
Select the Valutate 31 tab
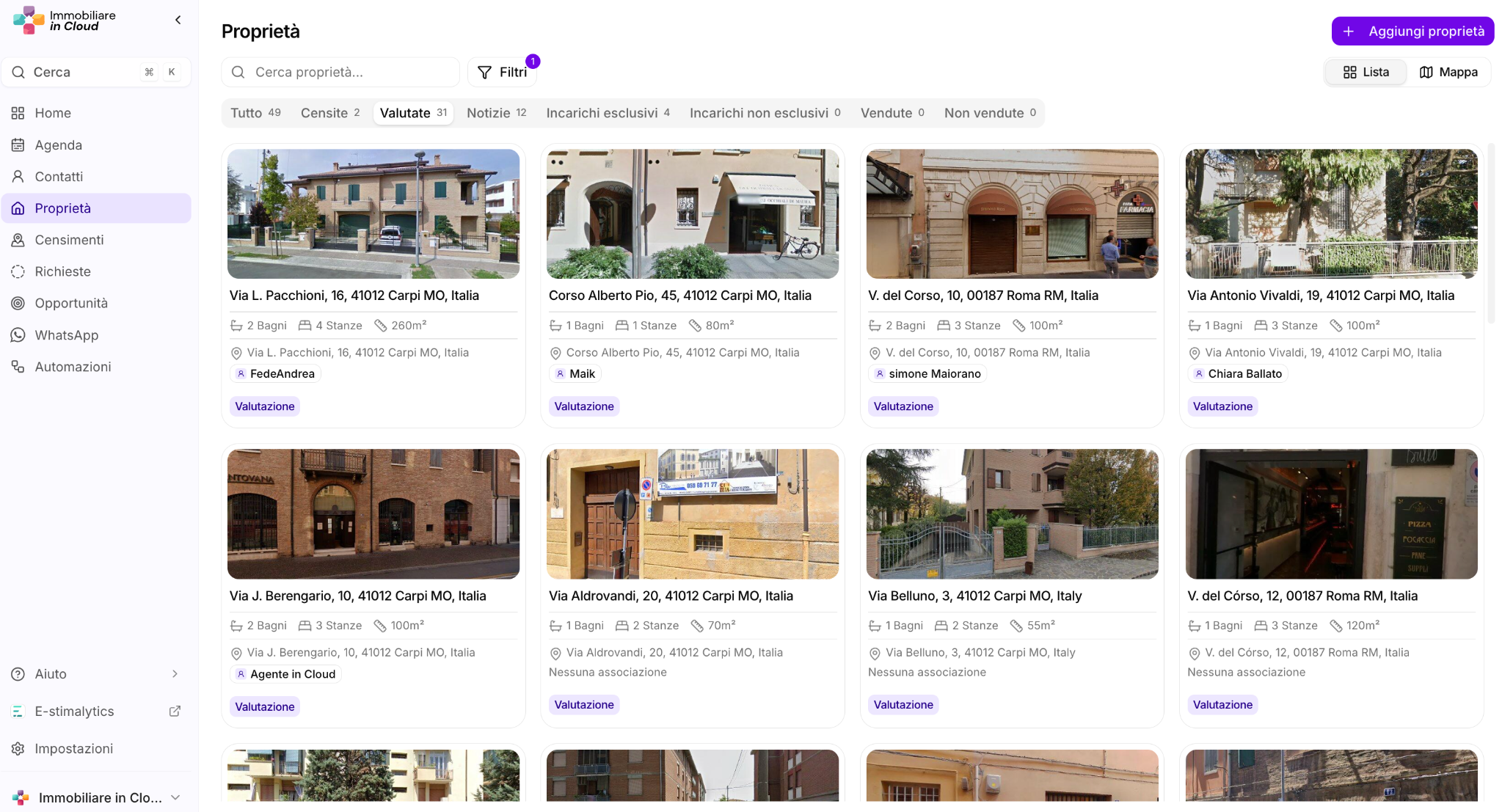click(413, 113)
